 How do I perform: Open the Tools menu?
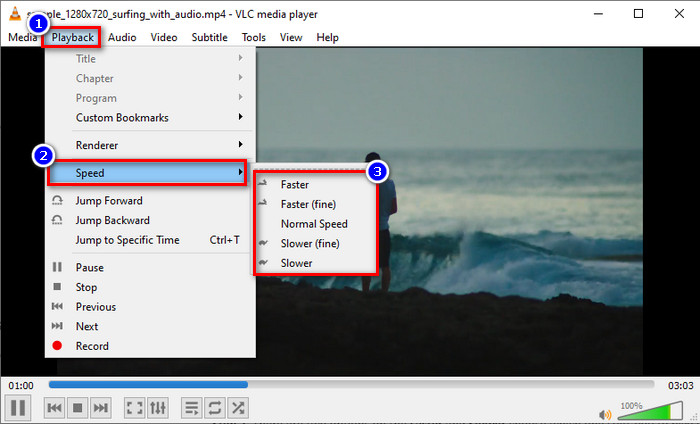254,37
